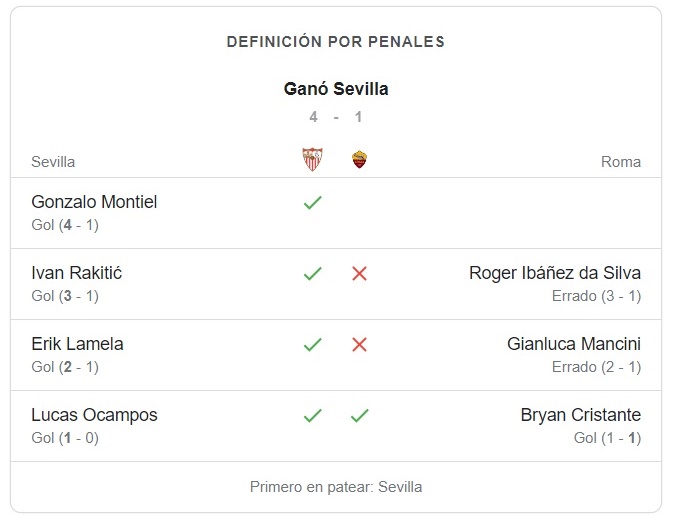Select Erik Lamela player name
This screenshot has height=522, width=678.
(x=77, y=344)
